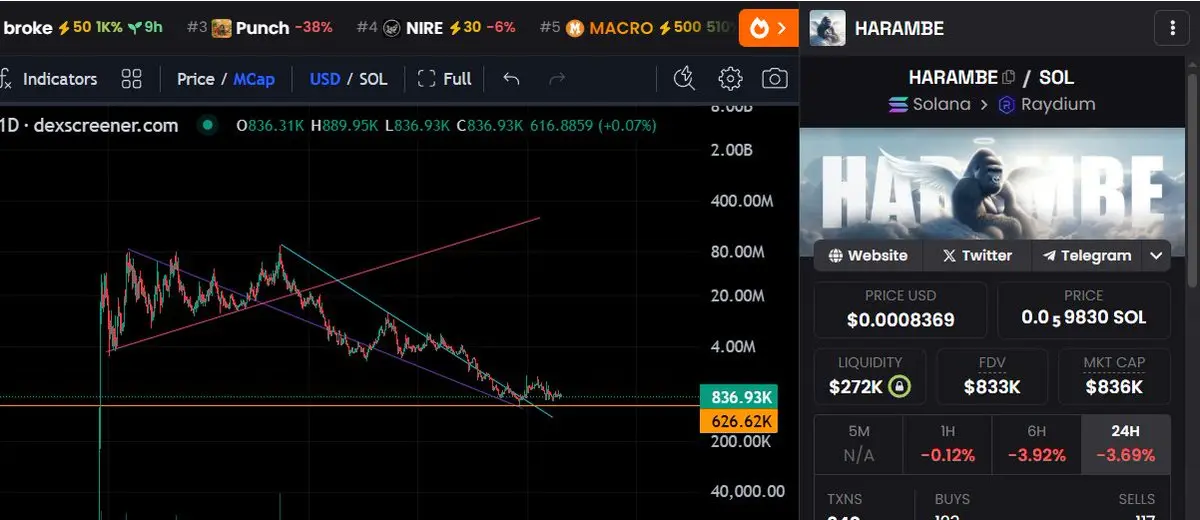The image size is (1200, 520).
Task: Open the HARAMBE Website link
Action: point(867,256)
